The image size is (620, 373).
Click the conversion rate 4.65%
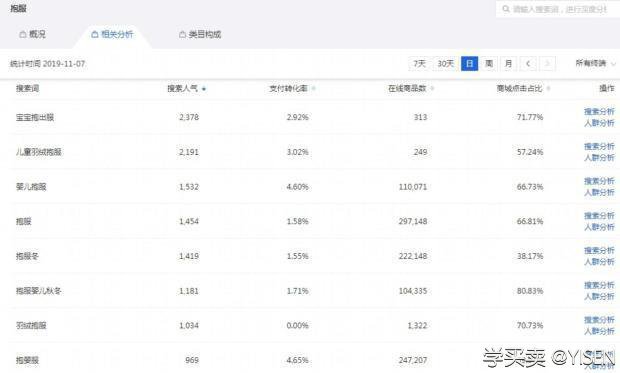(297, 360)
